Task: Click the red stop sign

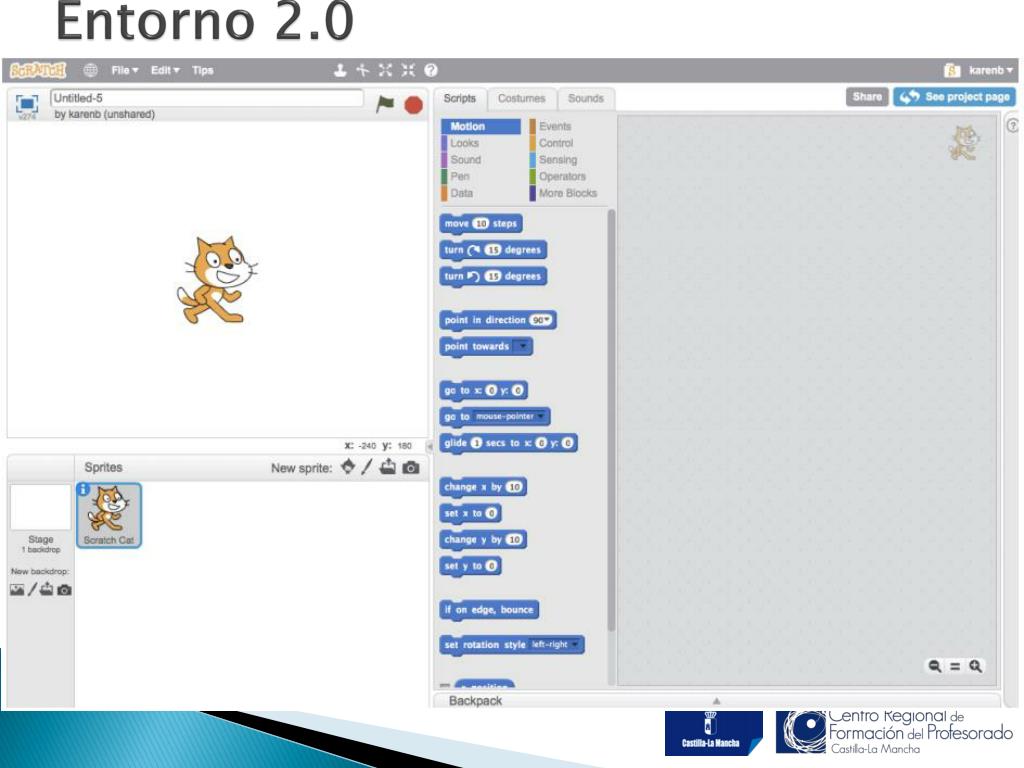Action: (413, 104)
